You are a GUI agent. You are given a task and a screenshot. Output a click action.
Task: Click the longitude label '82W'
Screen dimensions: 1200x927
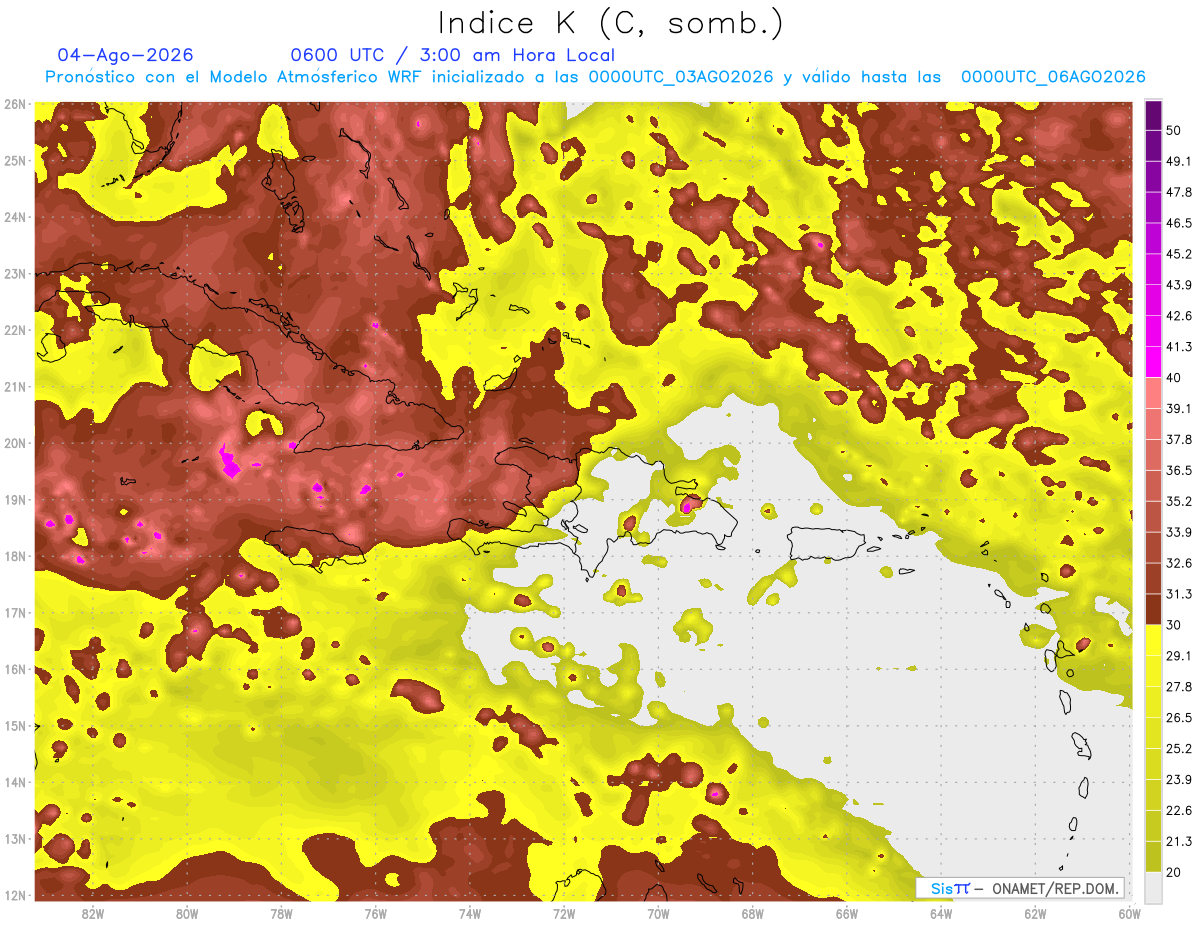coord(93,913)
